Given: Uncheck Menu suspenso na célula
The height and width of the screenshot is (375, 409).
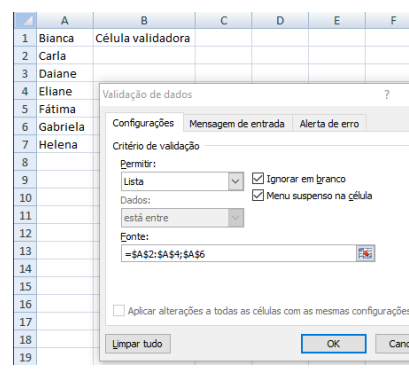Looking at the screenshot, I should (x=258, y=195).
